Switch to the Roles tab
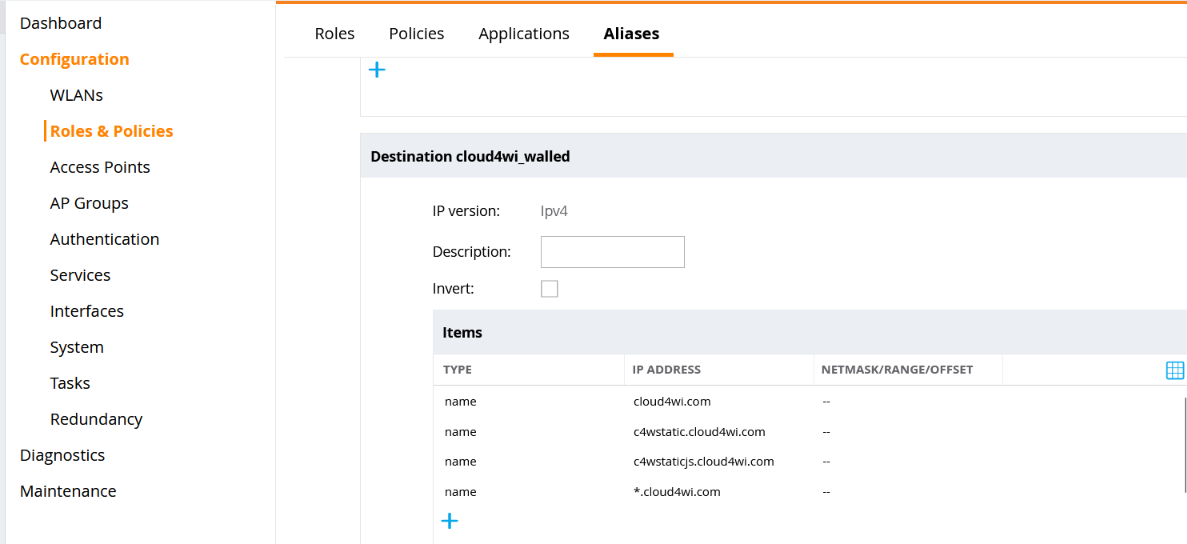 click(x=334, y=33)
